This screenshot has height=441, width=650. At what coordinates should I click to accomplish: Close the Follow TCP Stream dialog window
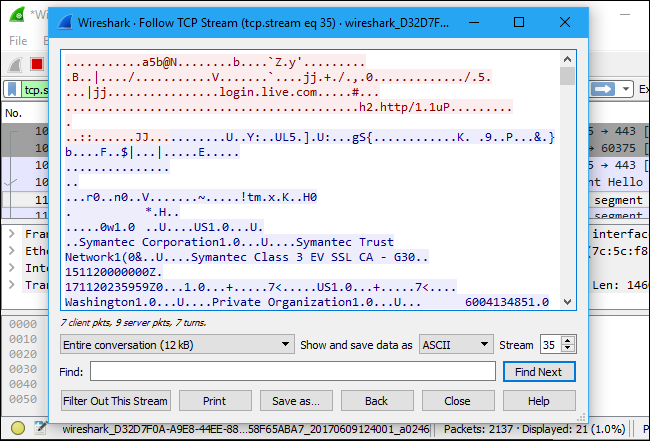tap(565, 22)
